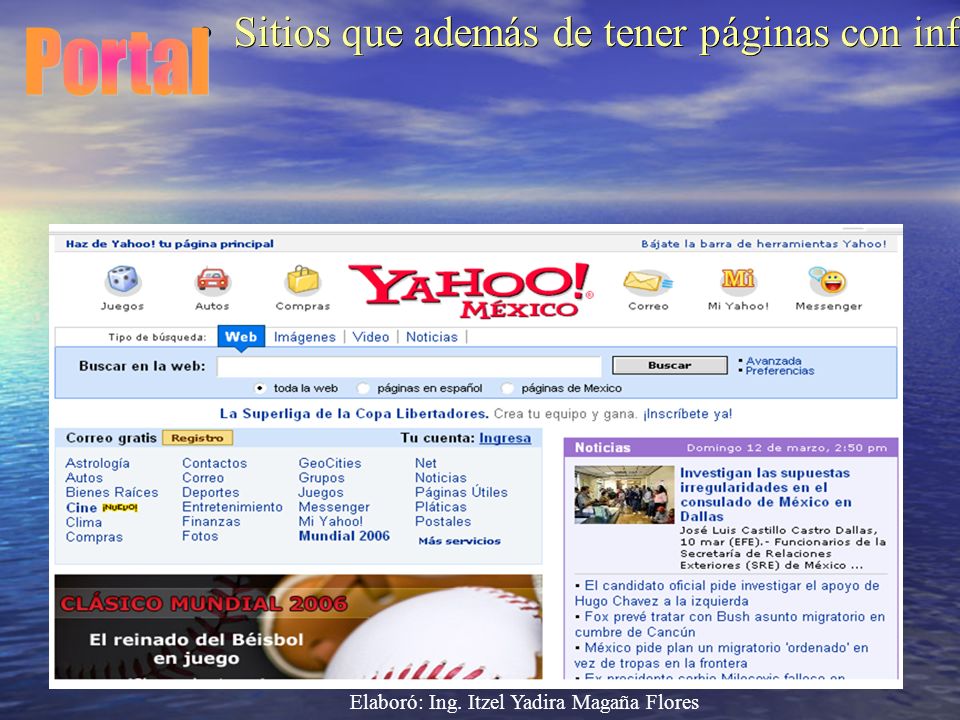Screen dimensions: 960x720
Task: Open the Preferencias link
Action: click(x=779, y=371)
